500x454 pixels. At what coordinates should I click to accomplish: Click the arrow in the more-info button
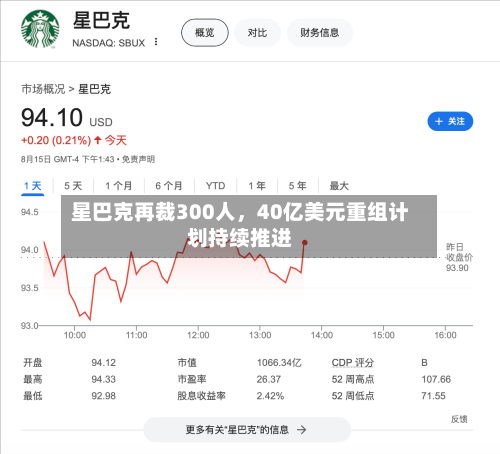pos(301,430)
